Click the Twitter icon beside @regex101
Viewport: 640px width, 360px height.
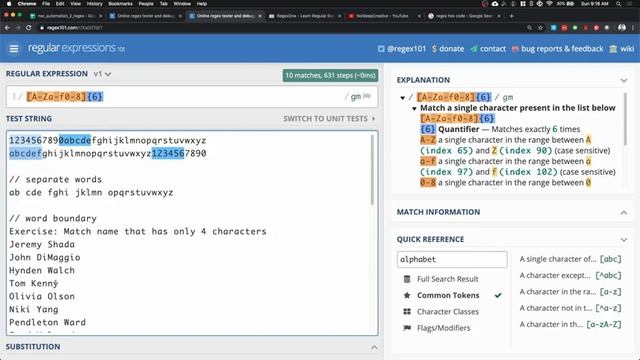(x=381, y=49)
